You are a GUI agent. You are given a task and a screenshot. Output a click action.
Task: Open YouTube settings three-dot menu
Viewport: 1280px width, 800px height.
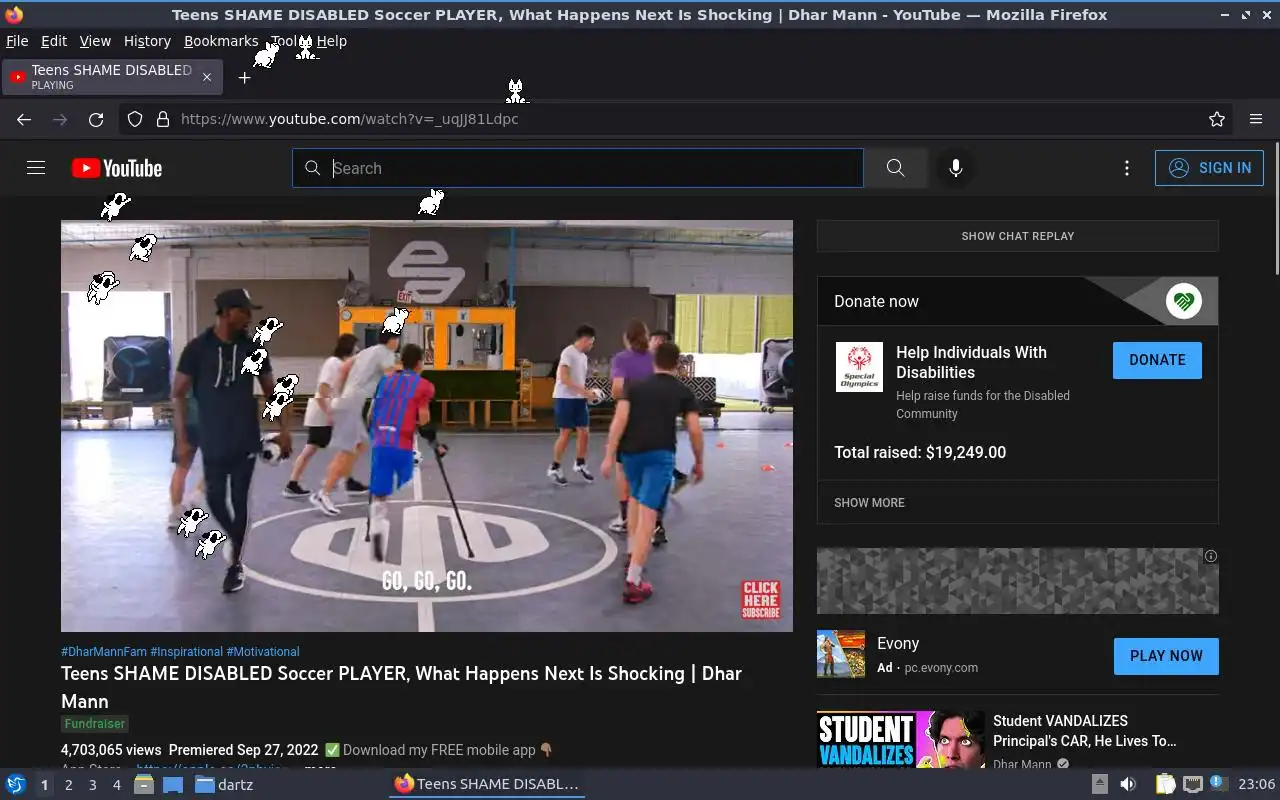[x=1127, y=168]
